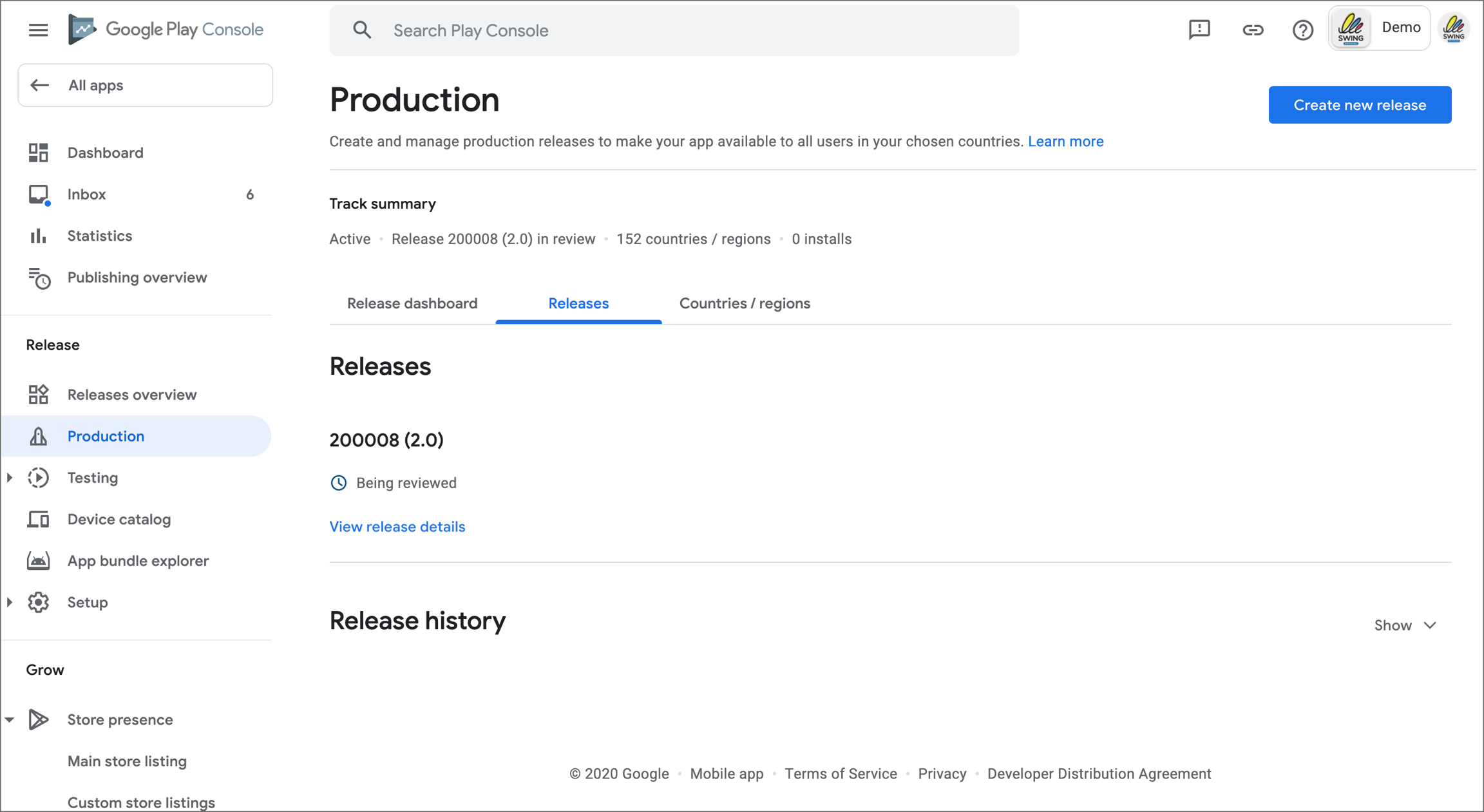
Task: Open the hamburger navigation menu
Action: click(38, 30)
